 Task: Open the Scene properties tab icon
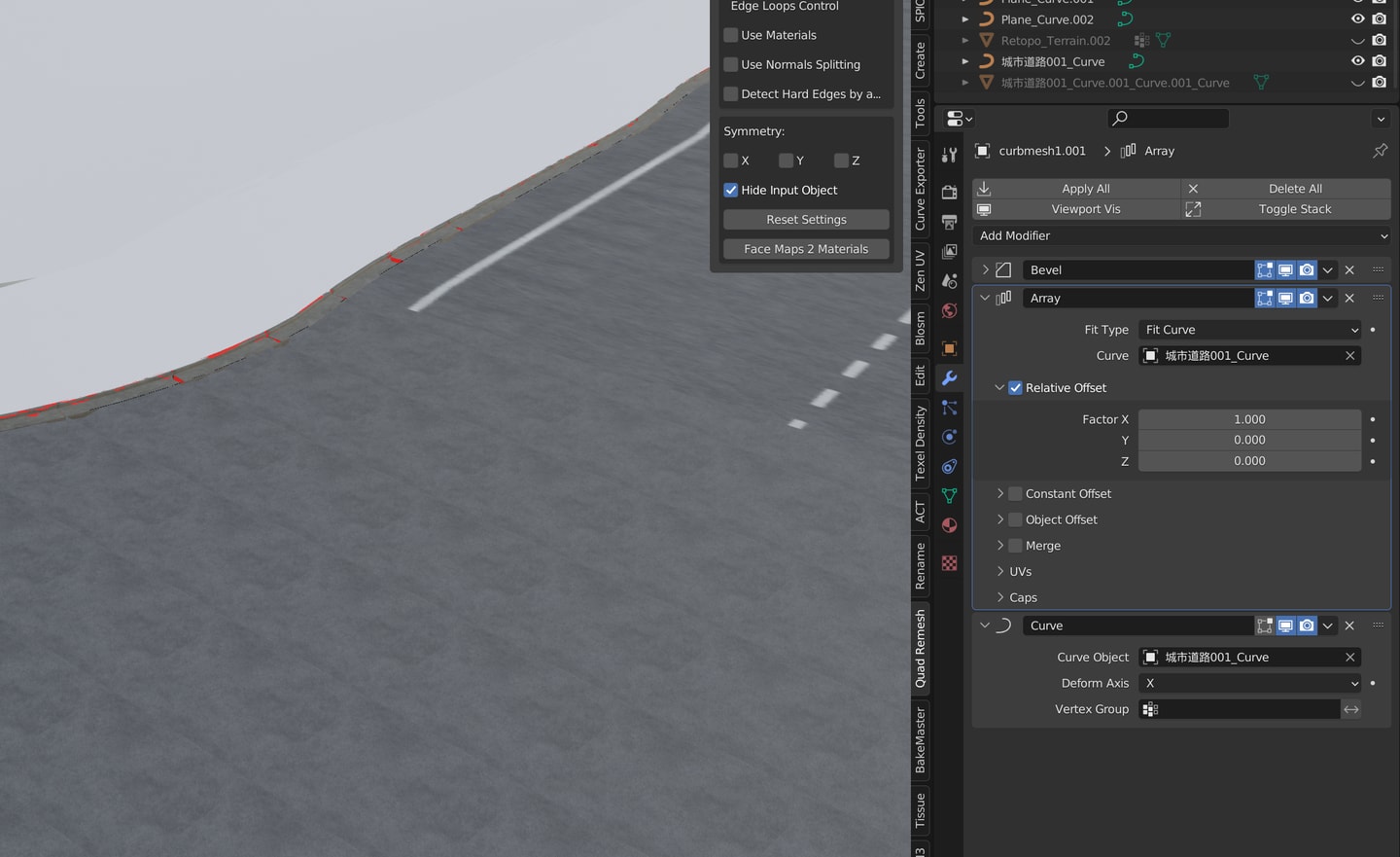point(949,280)
